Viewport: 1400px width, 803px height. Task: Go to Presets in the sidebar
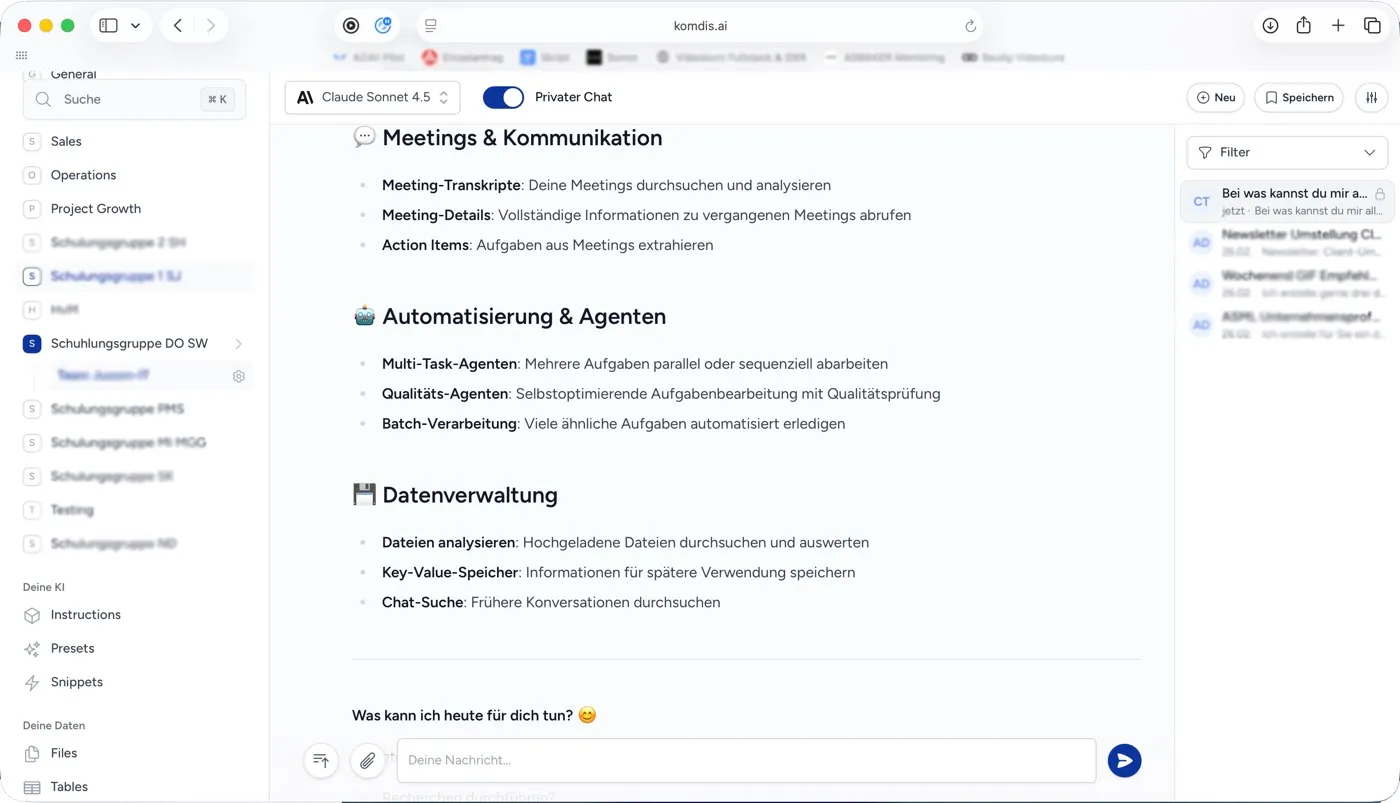[72, 648]
